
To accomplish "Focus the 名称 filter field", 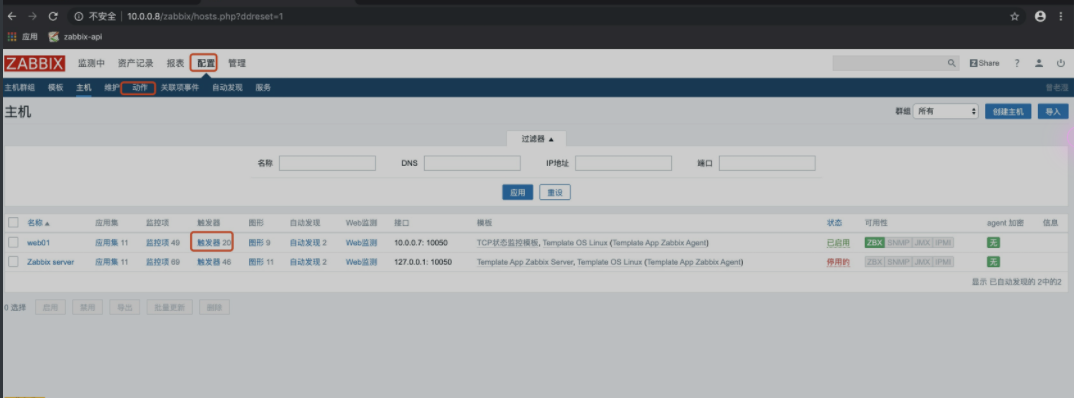I will (327, 163).
